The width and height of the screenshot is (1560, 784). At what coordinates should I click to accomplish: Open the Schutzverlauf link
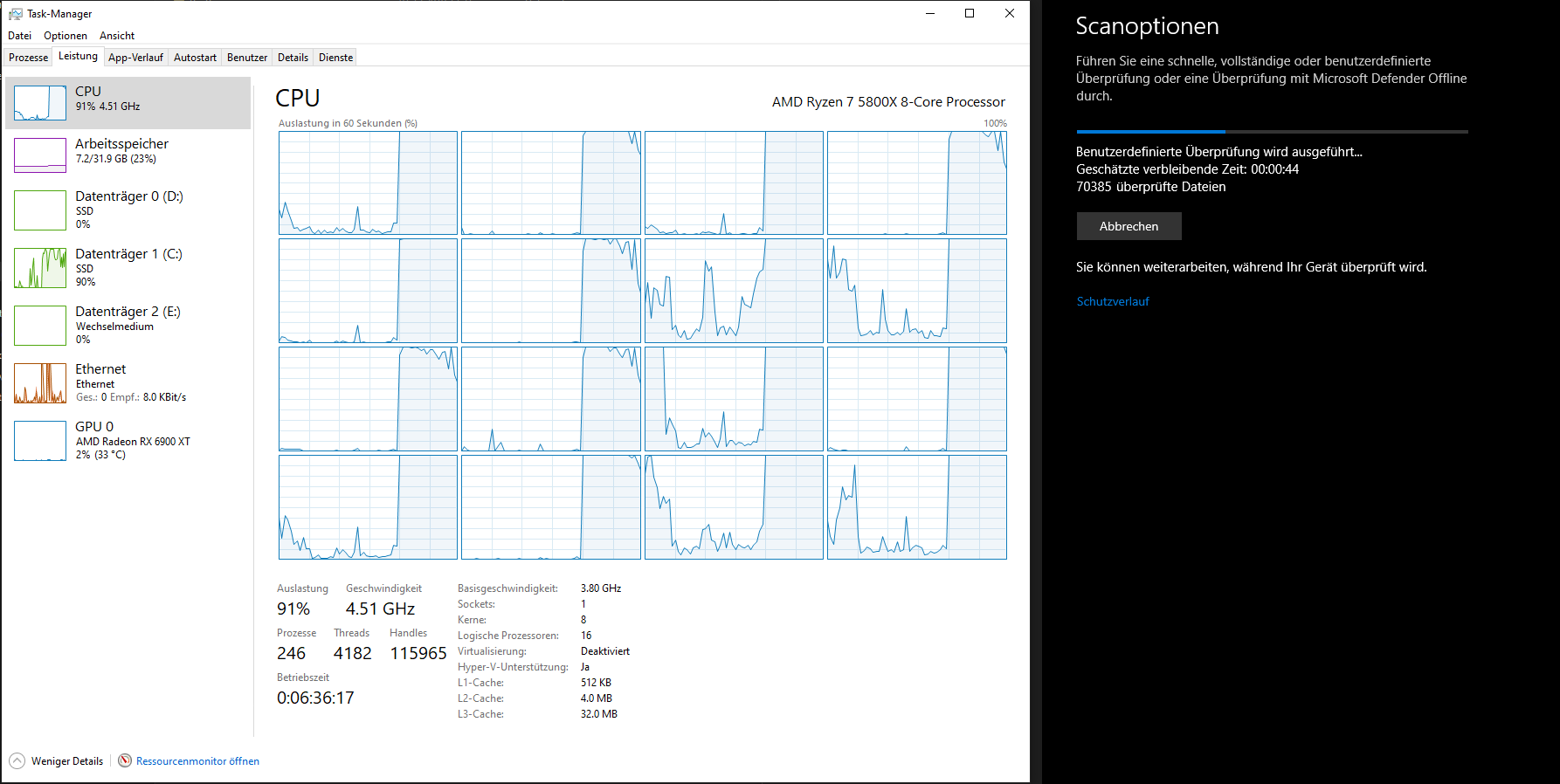tap(1113, 301)
